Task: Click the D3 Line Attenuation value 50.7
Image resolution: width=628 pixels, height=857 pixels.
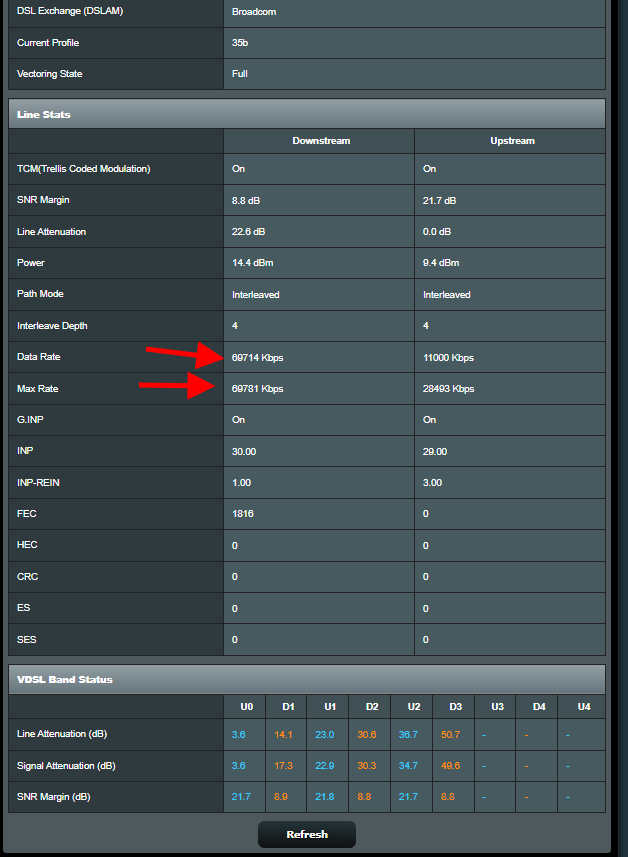Action: (450, 735)
